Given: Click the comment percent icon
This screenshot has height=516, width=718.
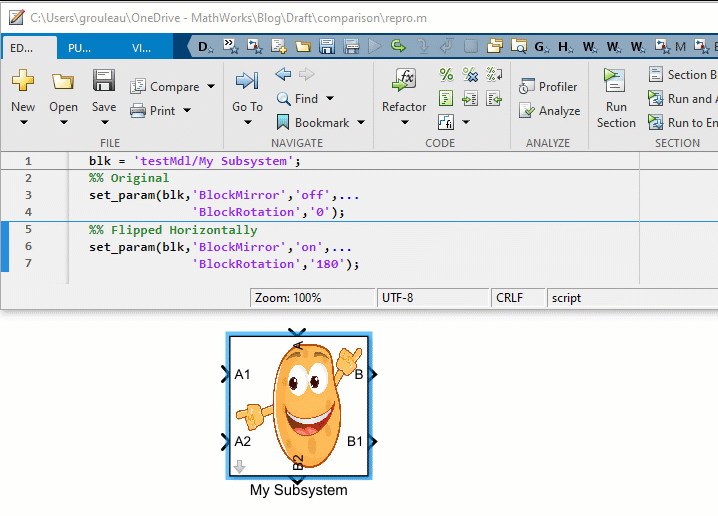Looking at the screenshot, I should point(446,75).
